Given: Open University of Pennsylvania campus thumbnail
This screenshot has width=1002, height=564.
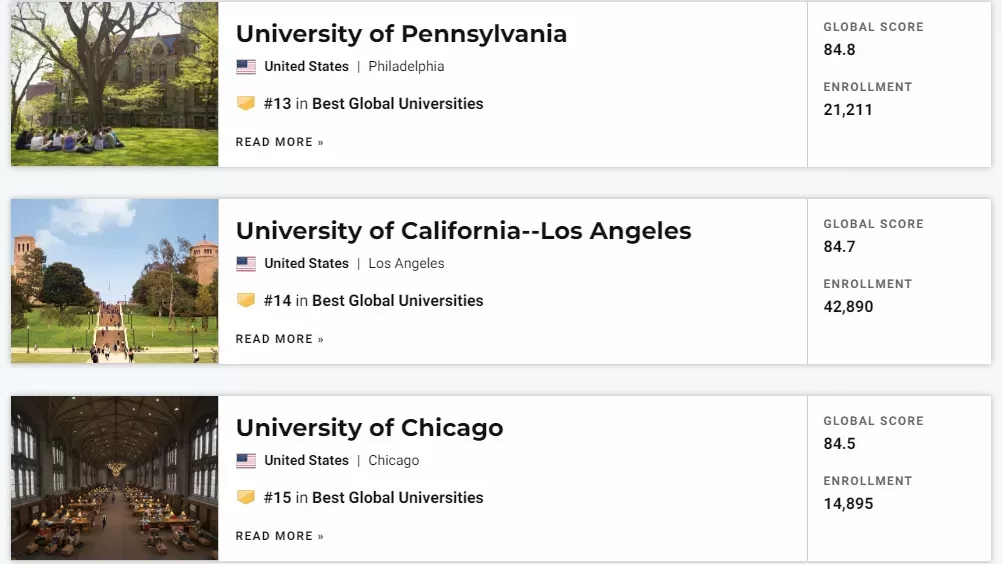Looking at the screenshot, I should pos(114,84).
